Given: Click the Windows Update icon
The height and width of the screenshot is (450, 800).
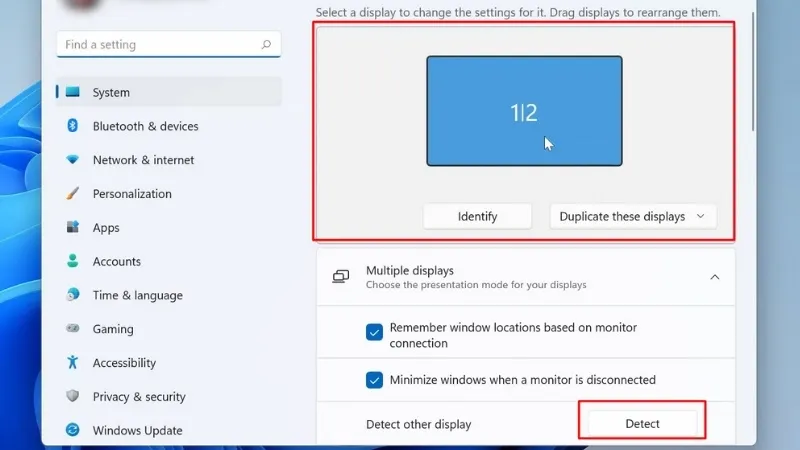Looking at the screenshot, I should tap(73, 430).
